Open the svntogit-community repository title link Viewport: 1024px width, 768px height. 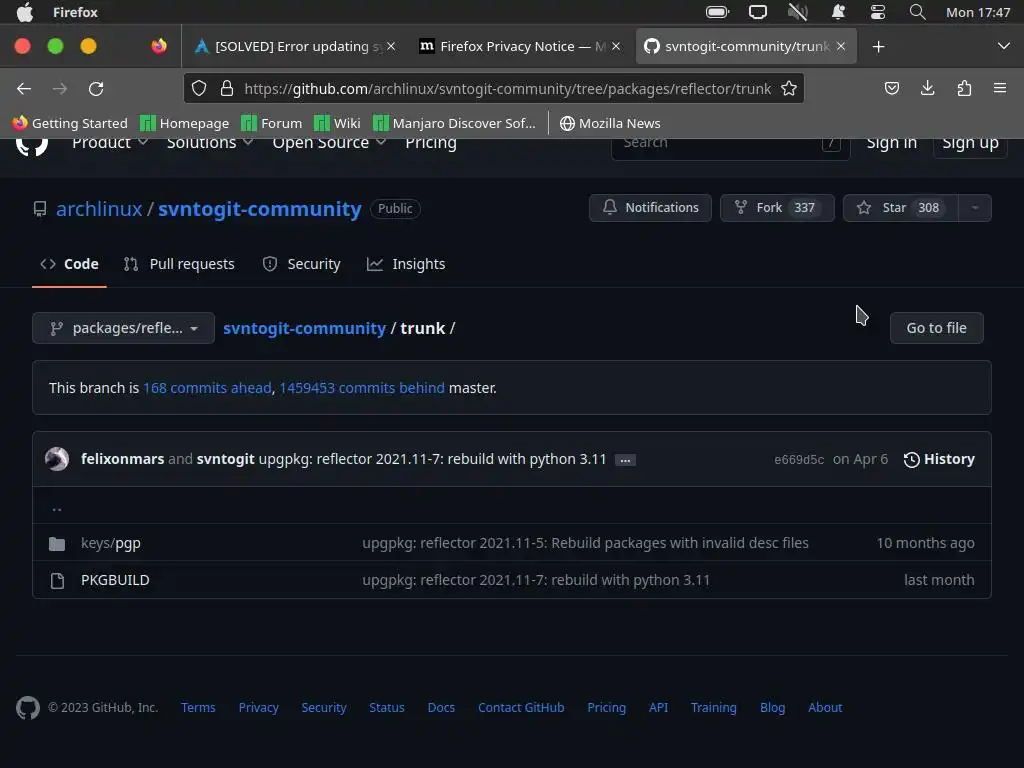point(259,208)
